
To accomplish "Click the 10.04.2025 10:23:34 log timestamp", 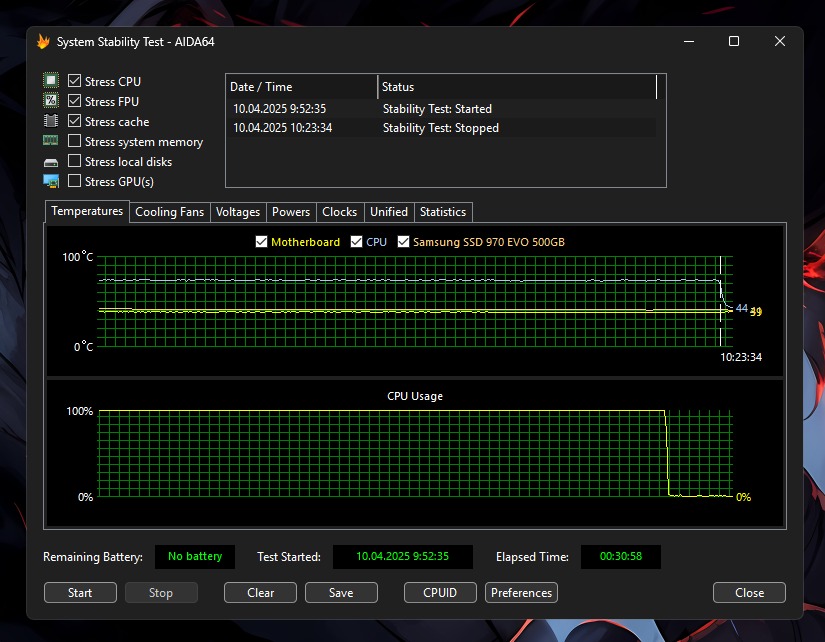I will 283,128.
